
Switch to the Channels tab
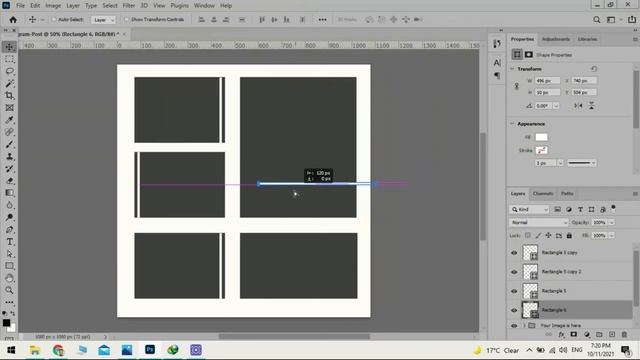point(543,193)
